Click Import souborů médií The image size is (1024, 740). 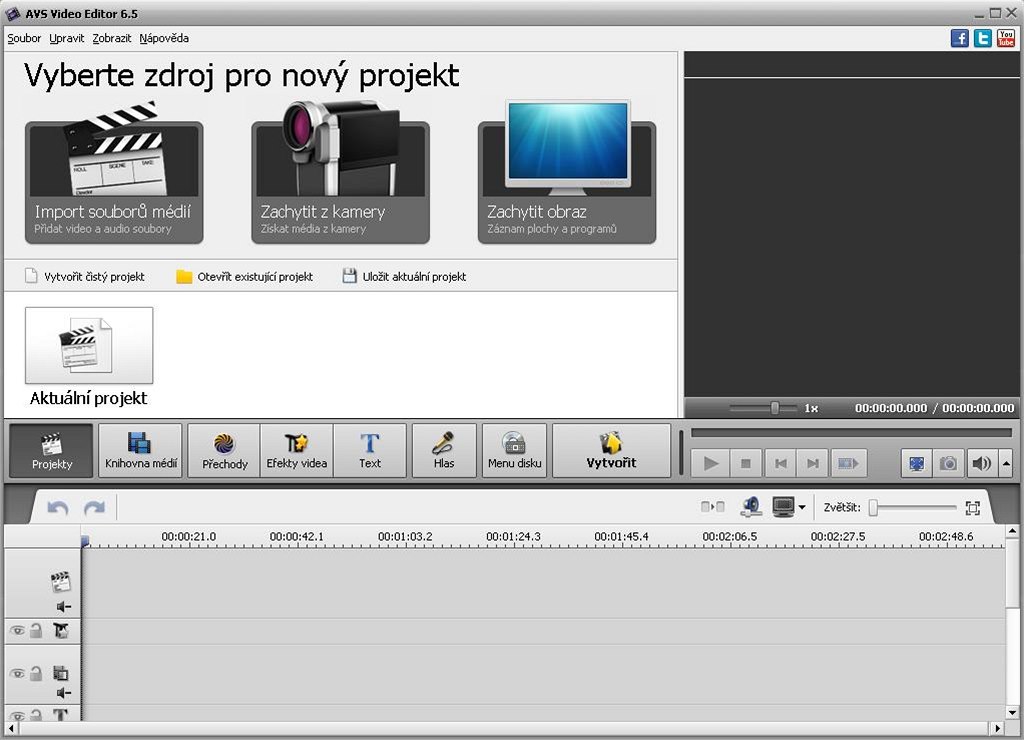(114, 183)
